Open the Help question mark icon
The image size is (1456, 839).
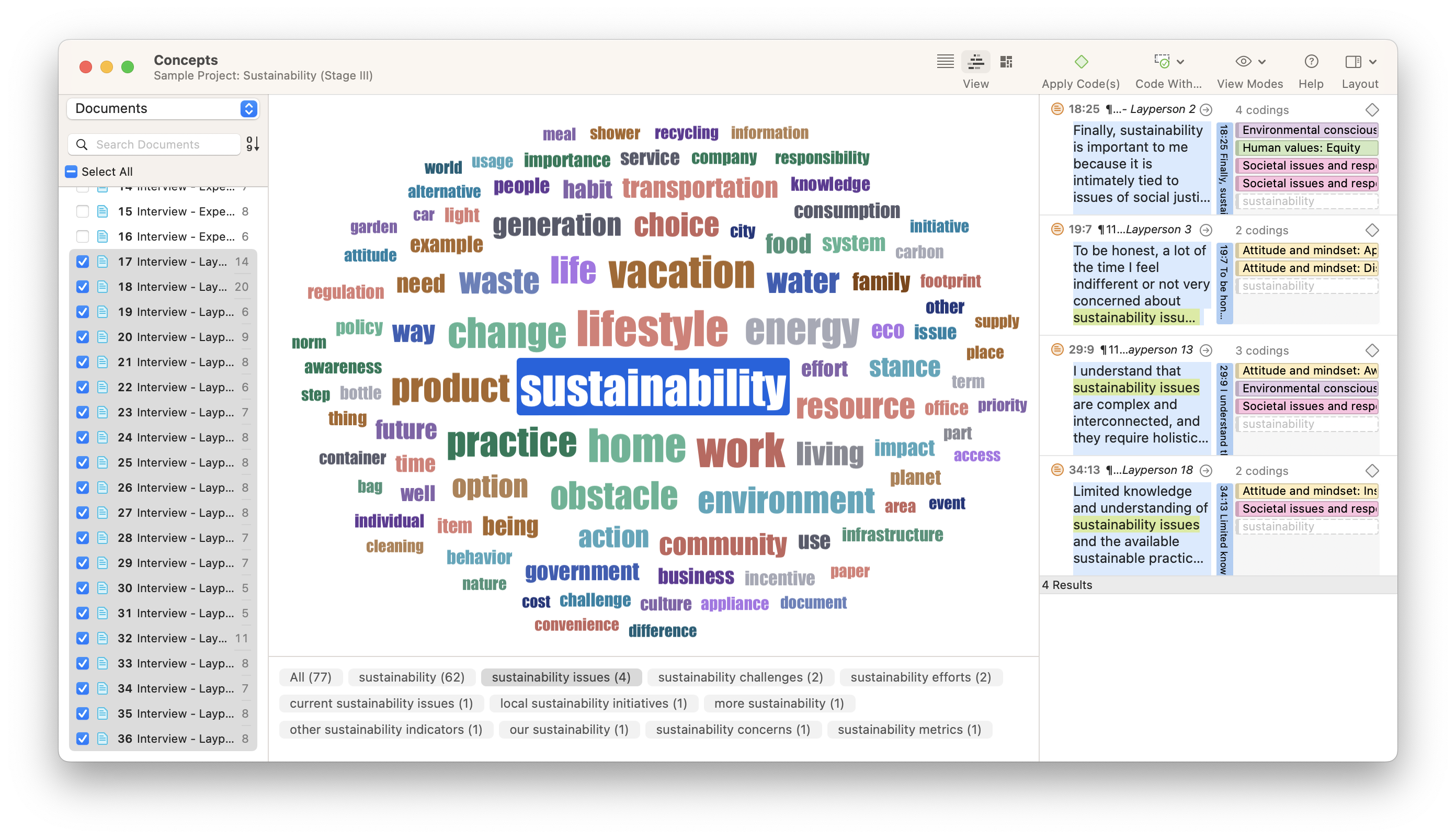pos(1311,62)
